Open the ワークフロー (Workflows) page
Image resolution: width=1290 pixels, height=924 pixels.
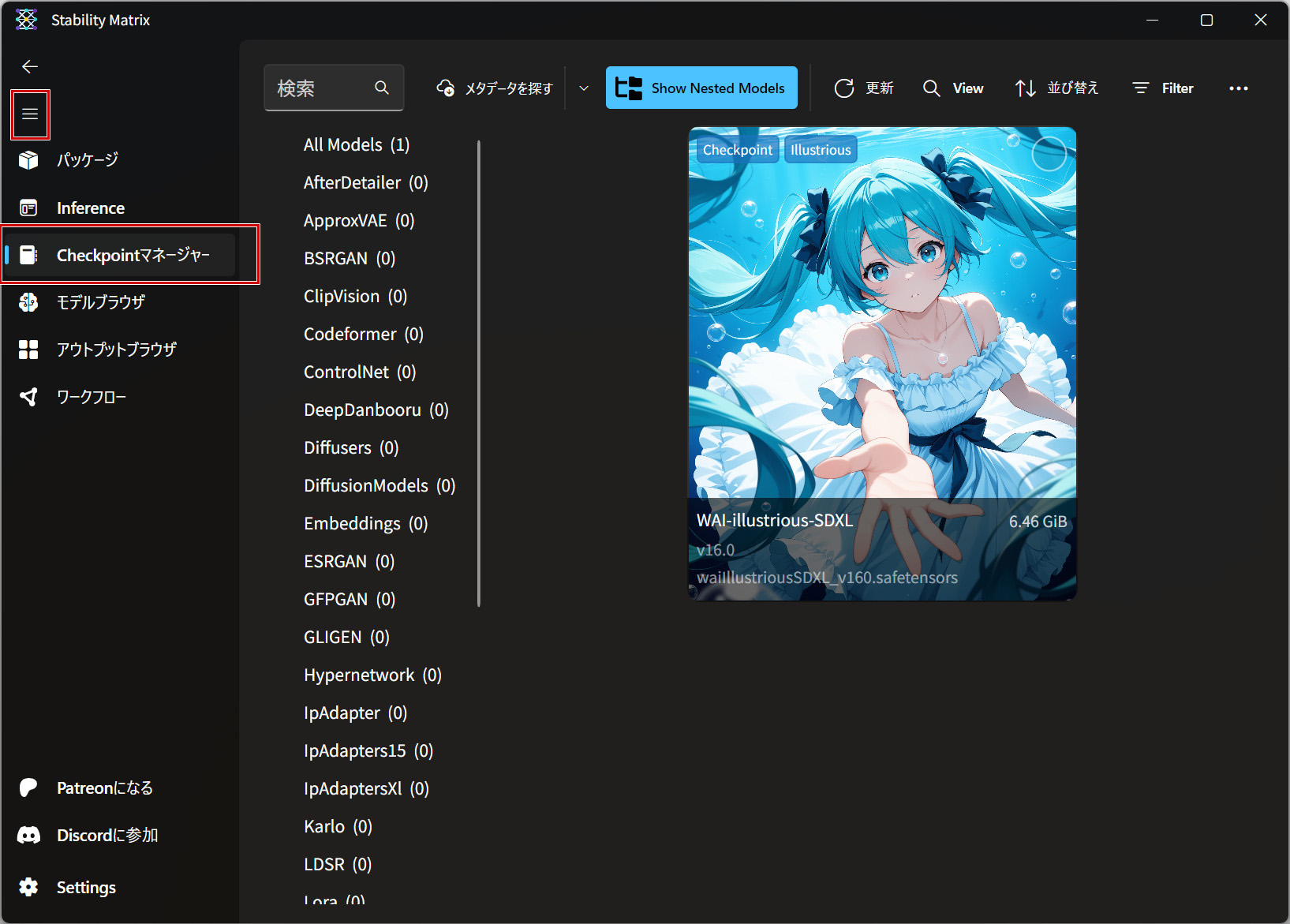pos(91,397)
